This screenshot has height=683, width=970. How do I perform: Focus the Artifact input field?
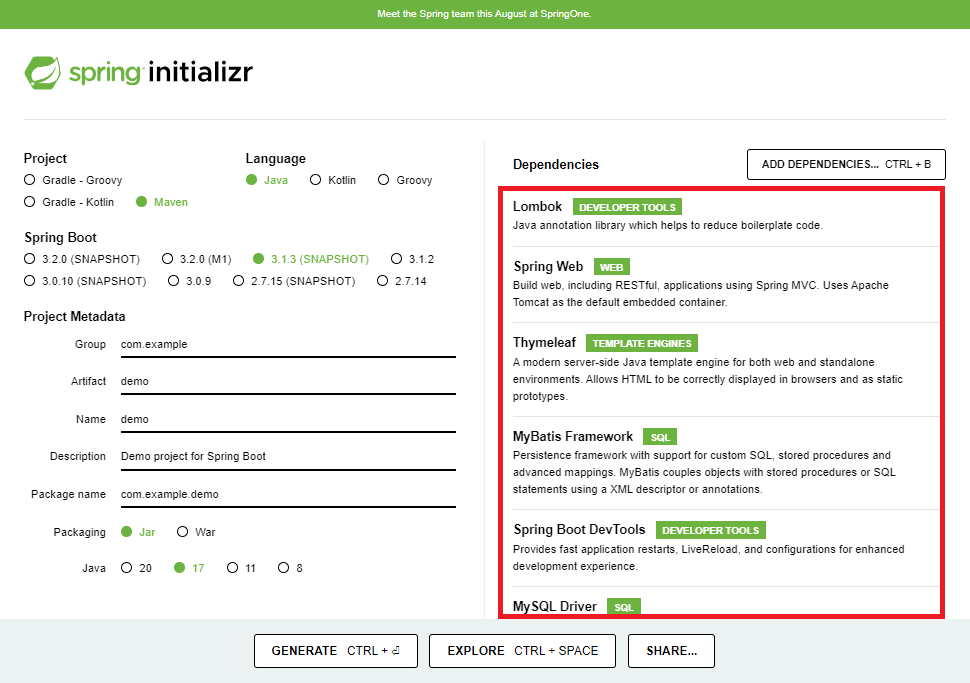pos(288,382)
